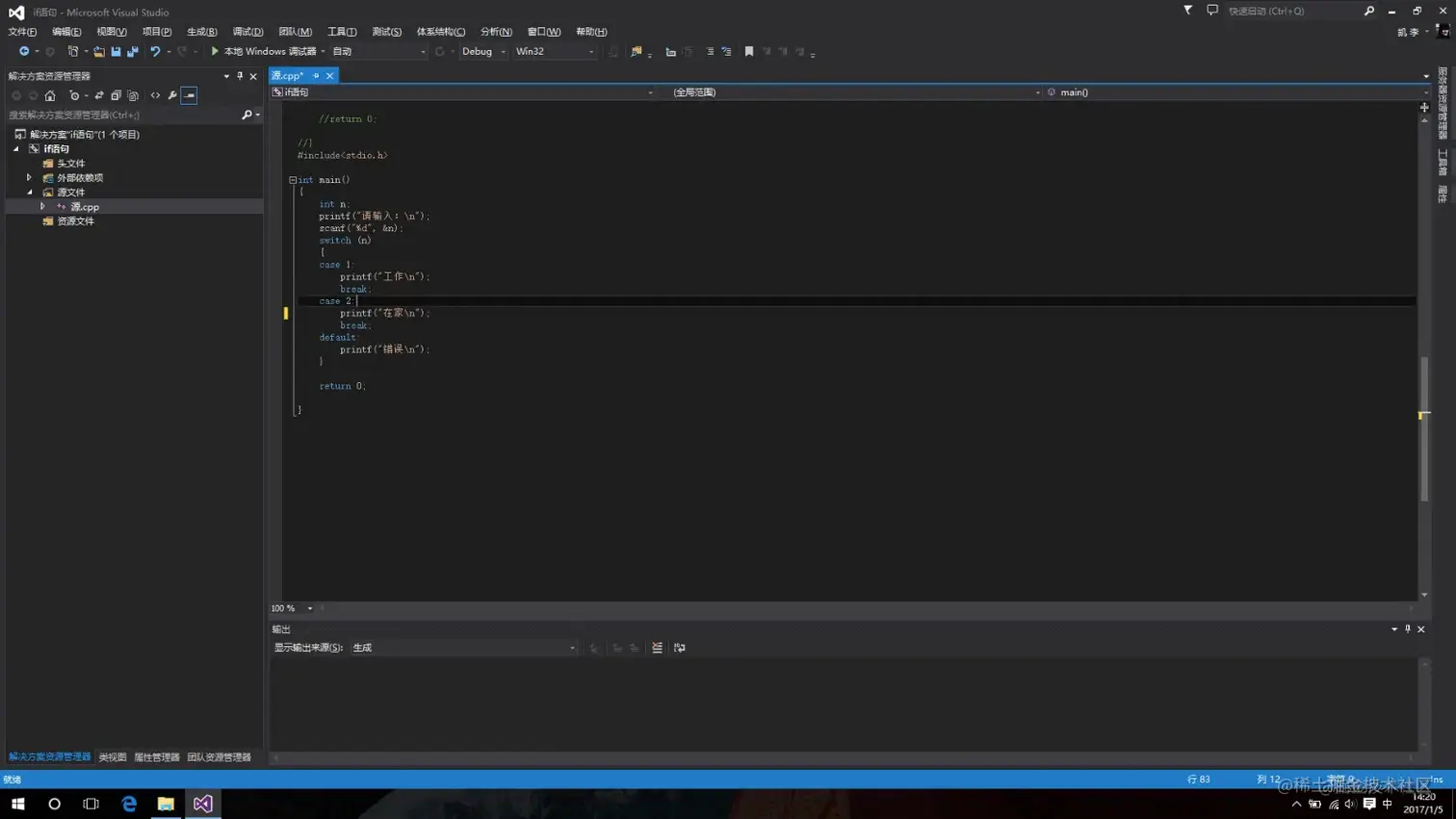Open File Explorer from the taskbar
Viewport: 1456px width, 819px height.
166,804
